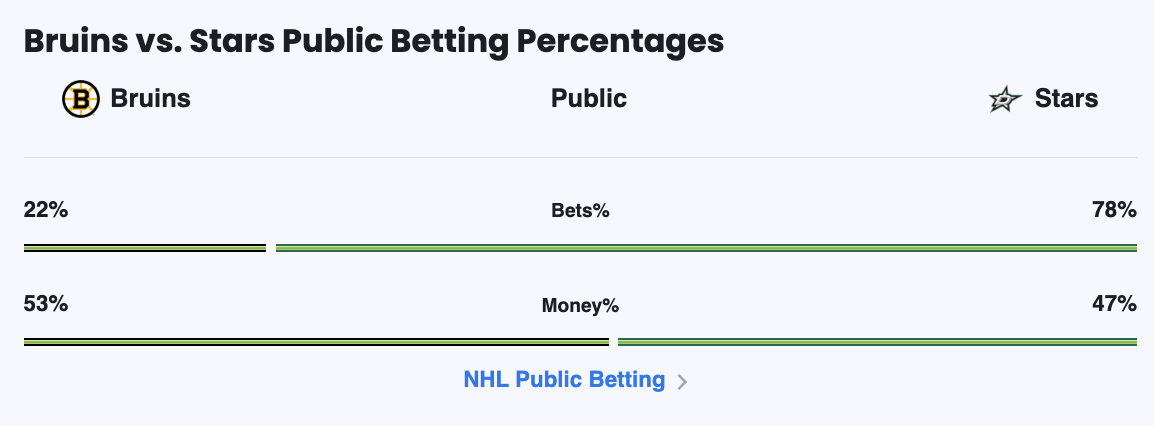Click the Bets% row label
This screenshot has height=426, width=1154.
click(x=580, y=211)
